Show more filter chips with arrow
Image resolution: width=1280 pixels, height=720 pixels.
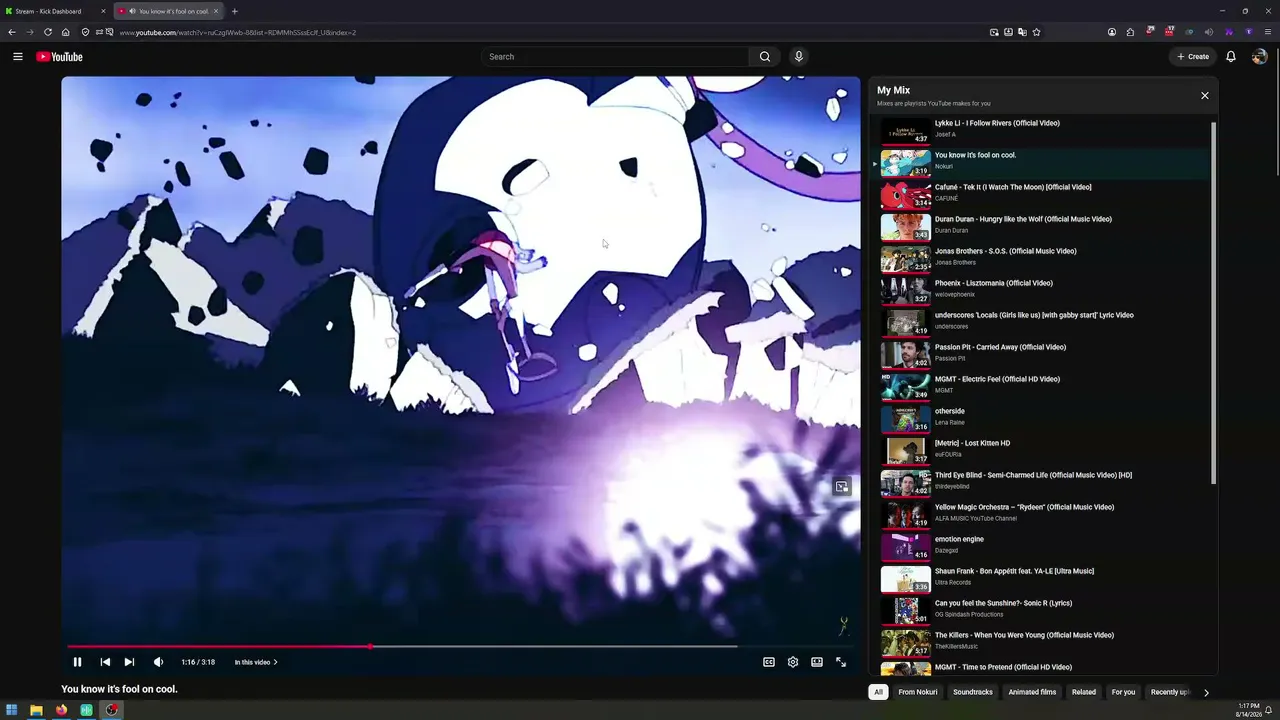pyautogui.click(x=1206, y=692)
